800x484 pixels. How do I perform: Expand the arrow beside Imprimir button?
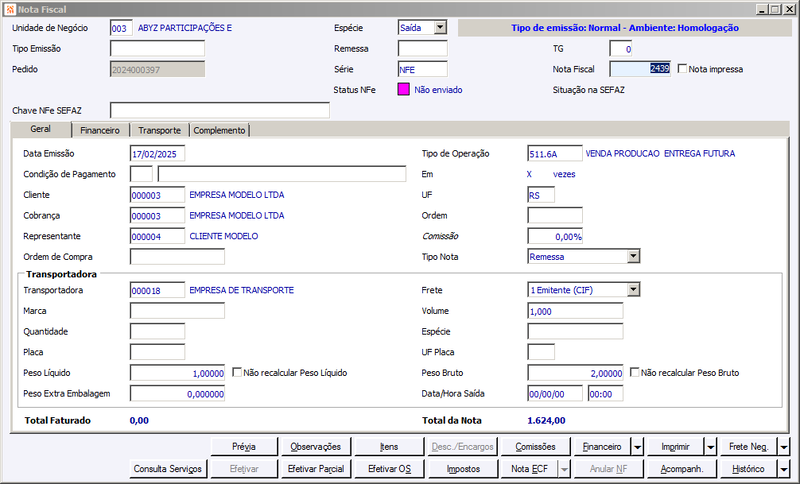(x=711, y=447)
